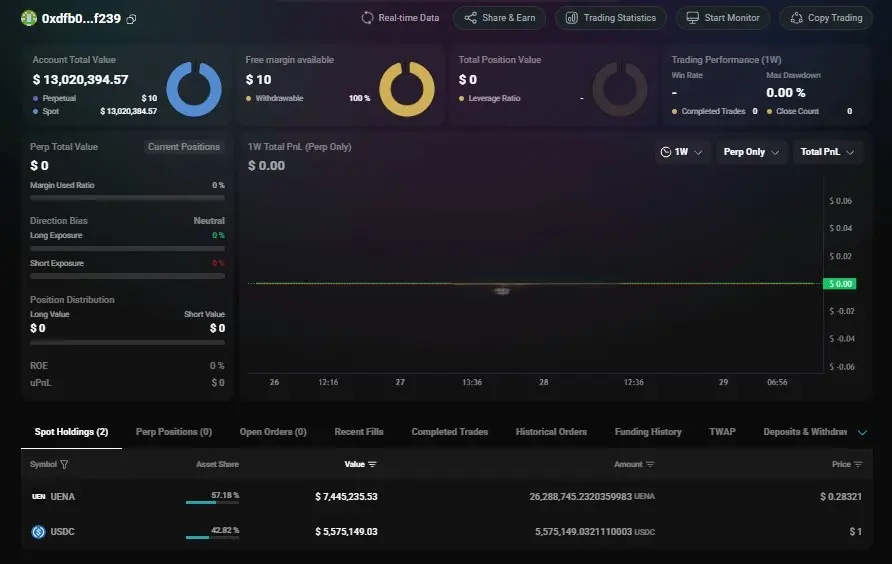This screenshot has height=564, width=892.
Task: Click the UENA price $ 0.28321
Action: point(841,497)
